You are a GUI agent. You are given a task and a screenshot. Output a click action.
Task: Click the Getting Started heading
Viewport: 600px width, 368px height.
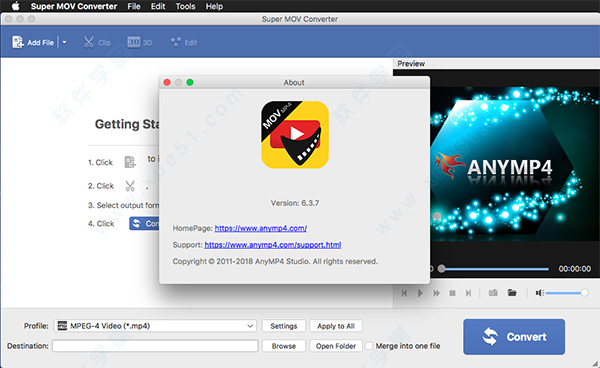pos(127,124)
